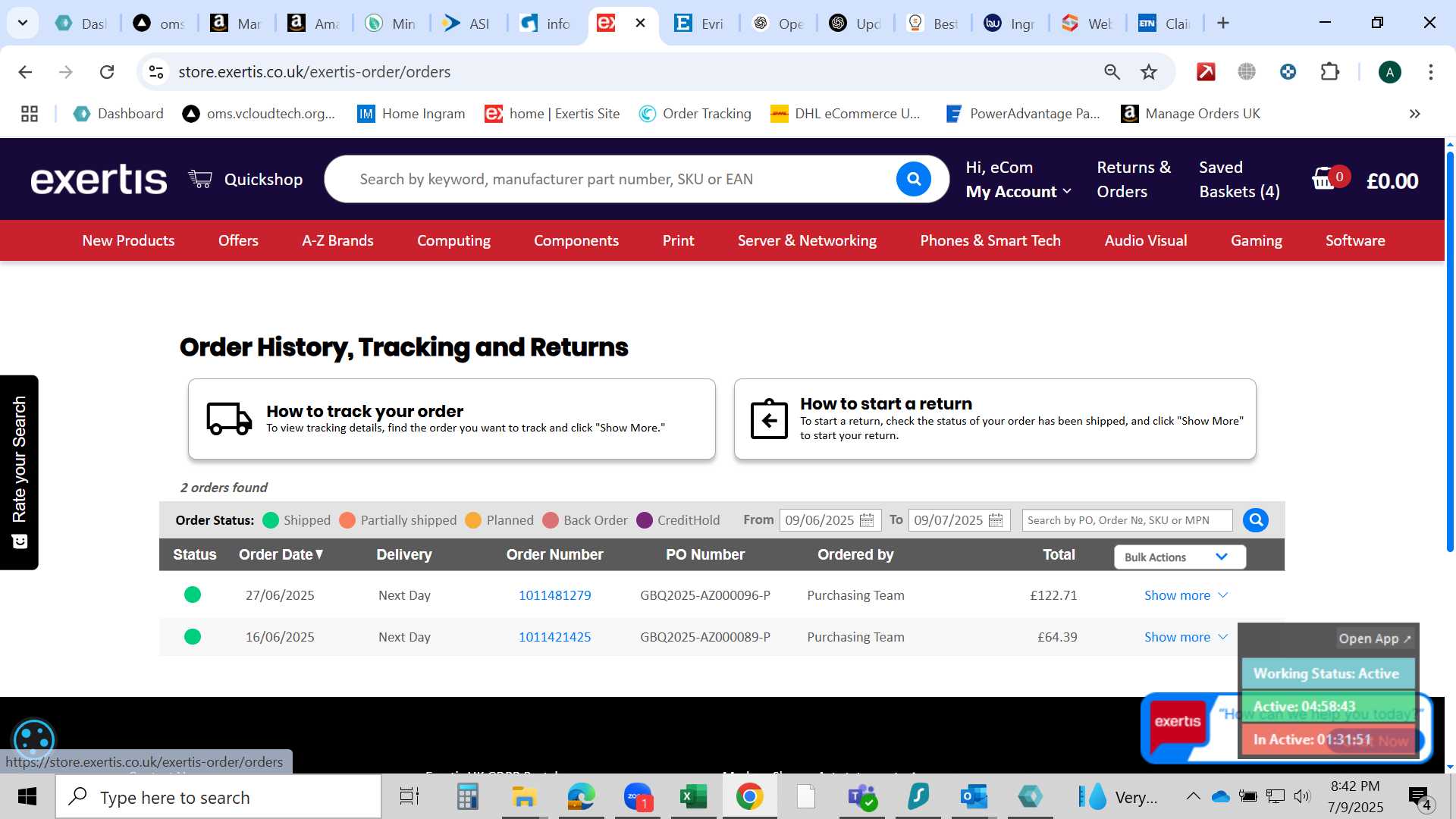
Task: Click the green status dot for order 16/06/2025
Action: tap(193, 636)
